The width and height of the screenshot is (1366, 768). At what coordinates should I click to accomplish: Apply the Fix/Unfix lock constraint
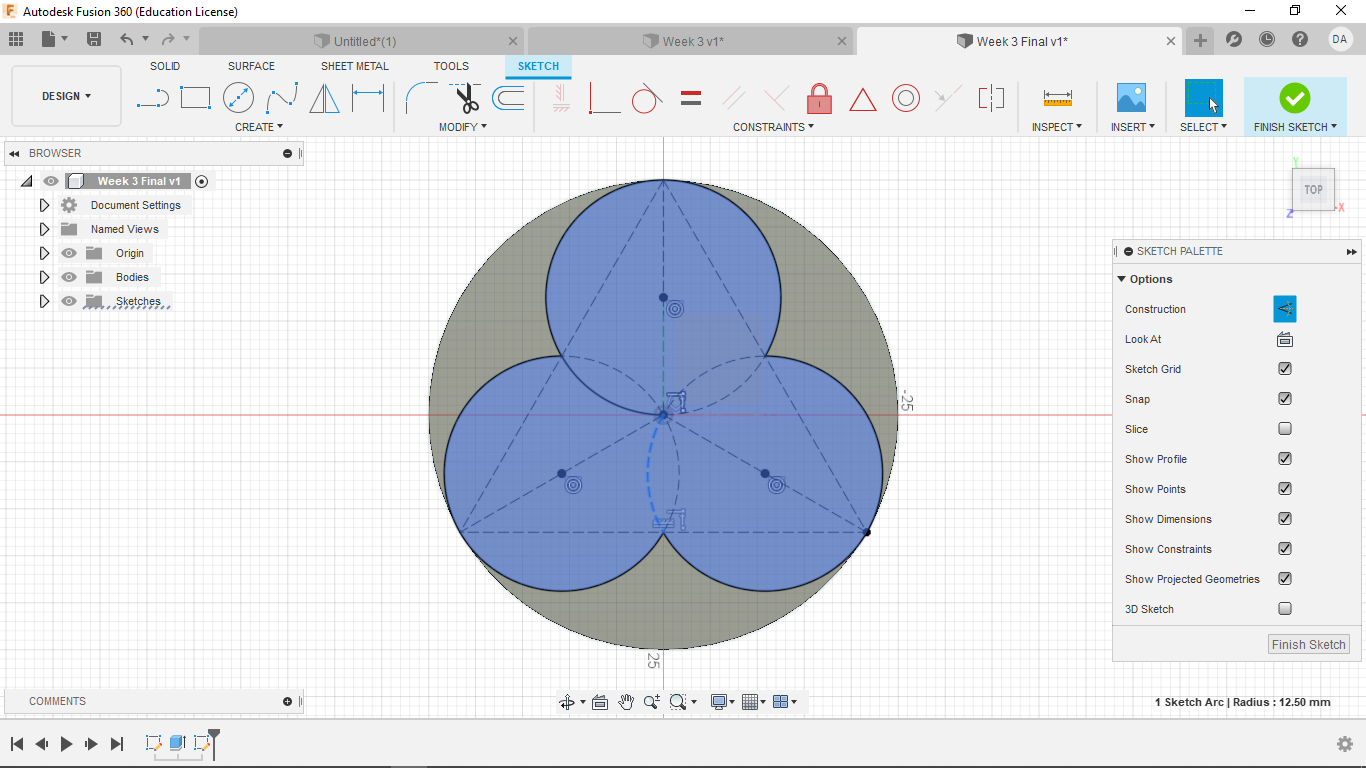(x=819, y=98)
